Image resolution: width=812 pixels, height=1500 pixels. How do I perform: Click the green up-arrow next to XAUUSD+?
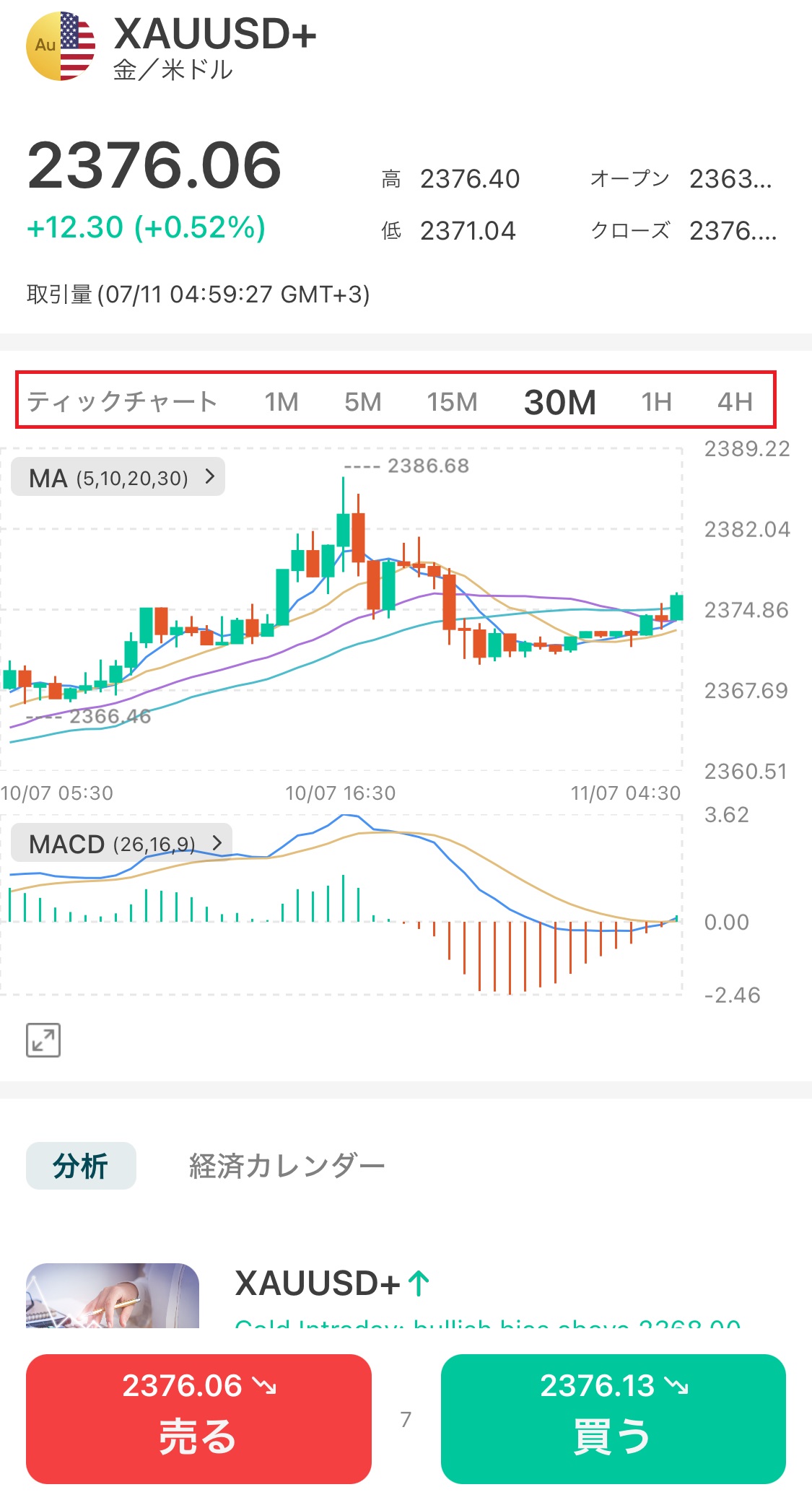tap(419, 1283)
